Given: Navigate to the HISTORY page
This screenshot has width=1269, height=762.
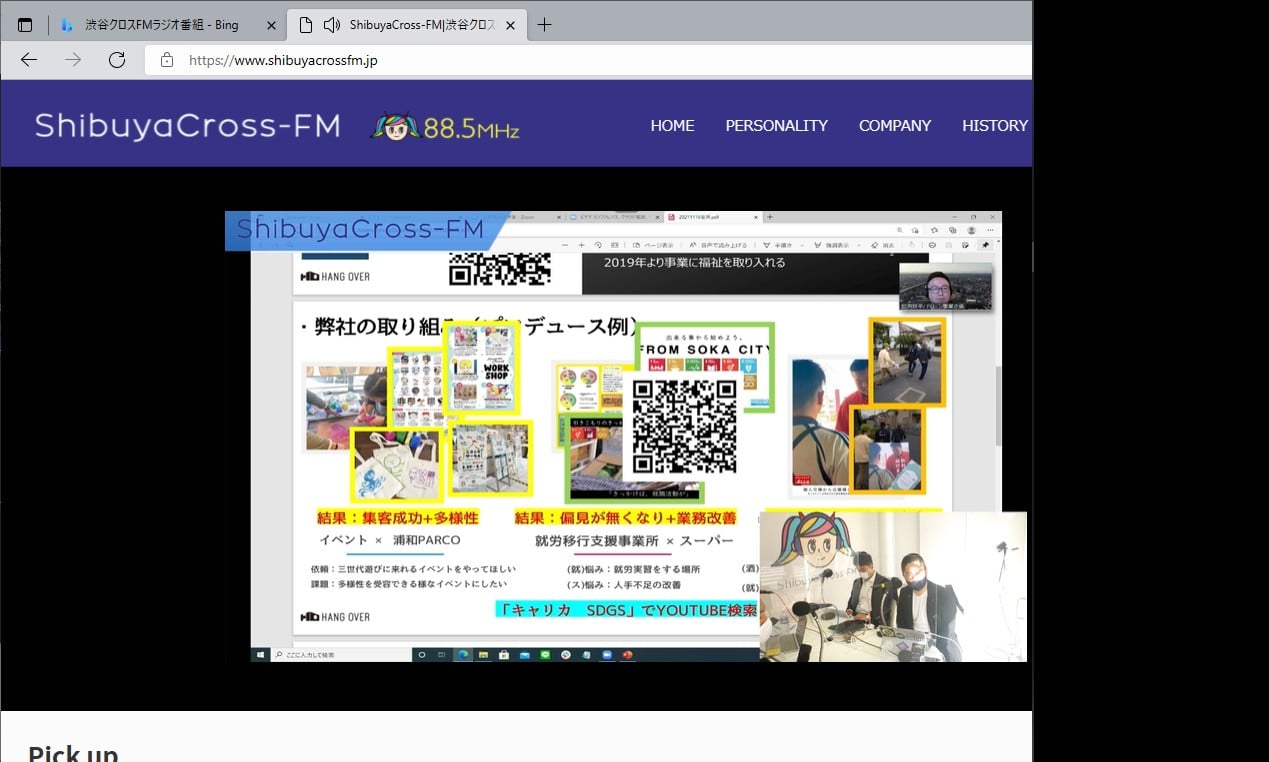Looking at the screenshot, I should [994, 126].
